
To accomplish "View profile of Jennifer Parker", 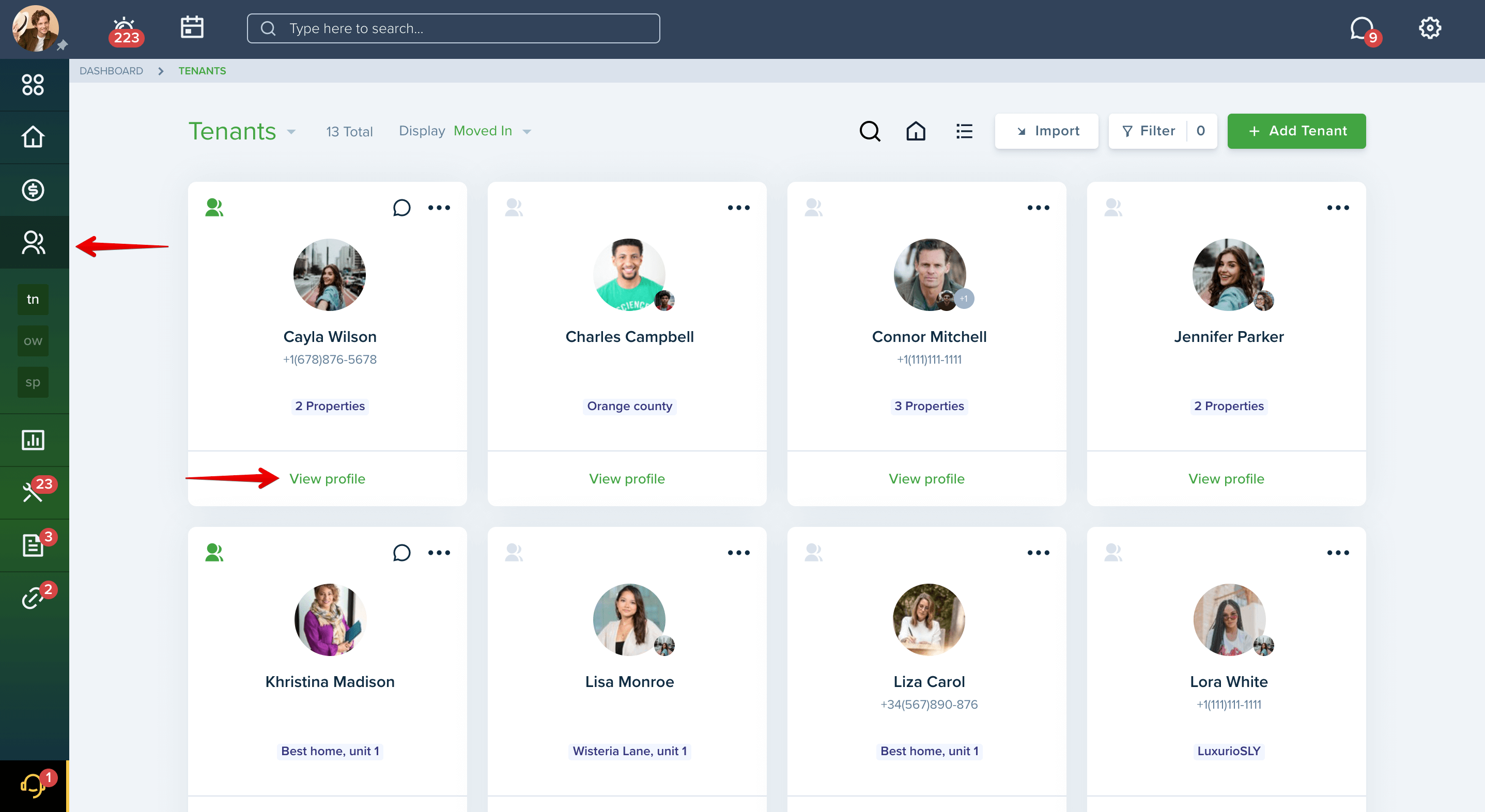I will pos(1226,479).
